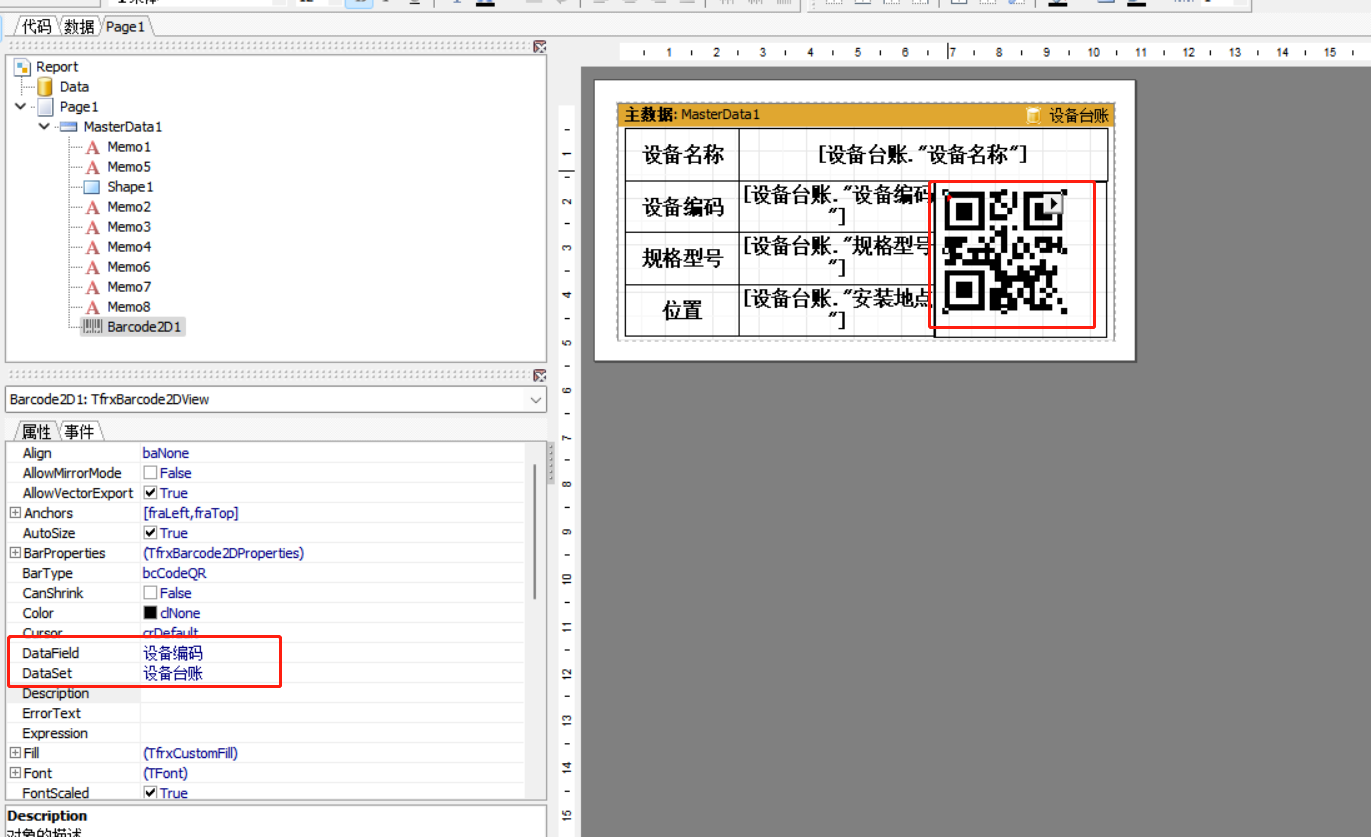Click the ErrorText property row
This screenshot has width=1371, height=837.
265,713
